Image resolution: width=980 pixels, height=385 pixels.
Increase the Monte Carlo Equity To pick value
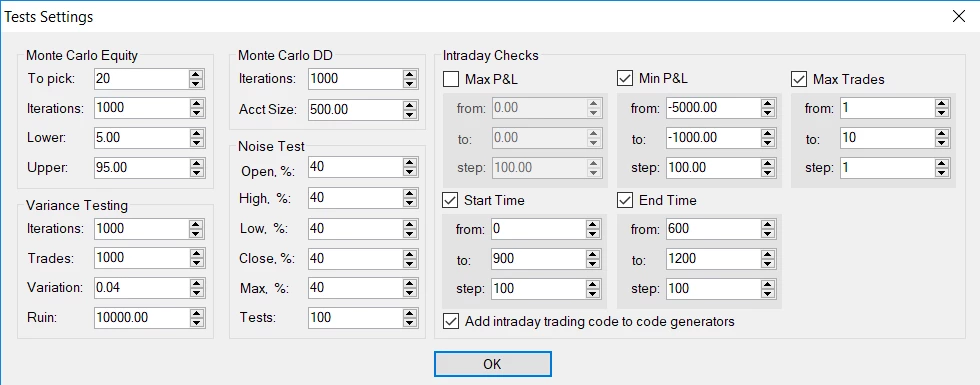(196, 74)
